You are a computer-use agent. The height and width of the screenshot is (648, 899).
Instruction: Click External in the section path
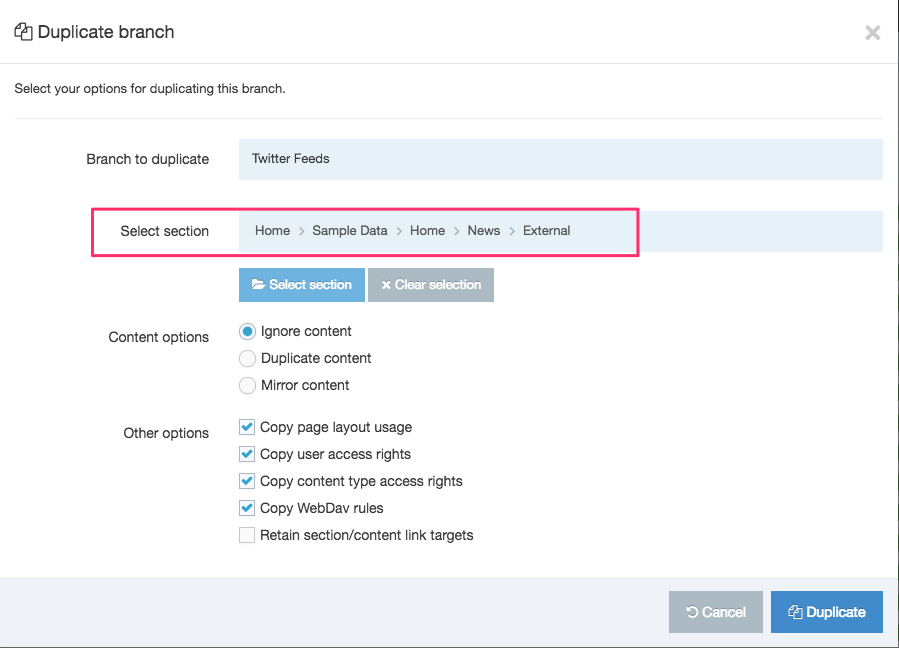546,231
